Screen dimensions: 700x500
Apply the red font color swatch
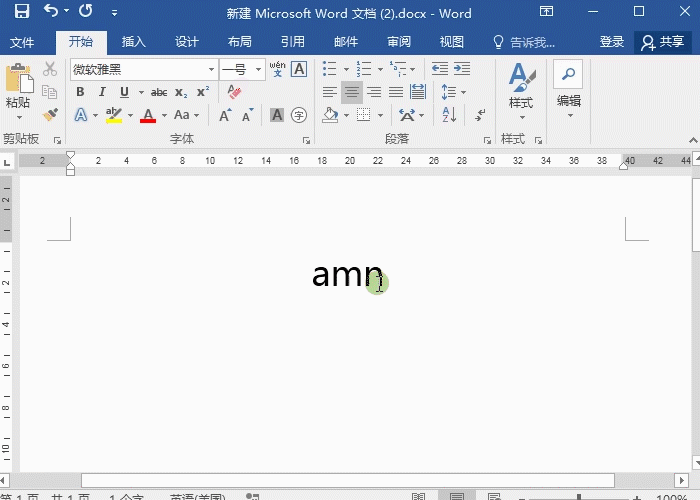pyautogui.click(x=148, y=115)
